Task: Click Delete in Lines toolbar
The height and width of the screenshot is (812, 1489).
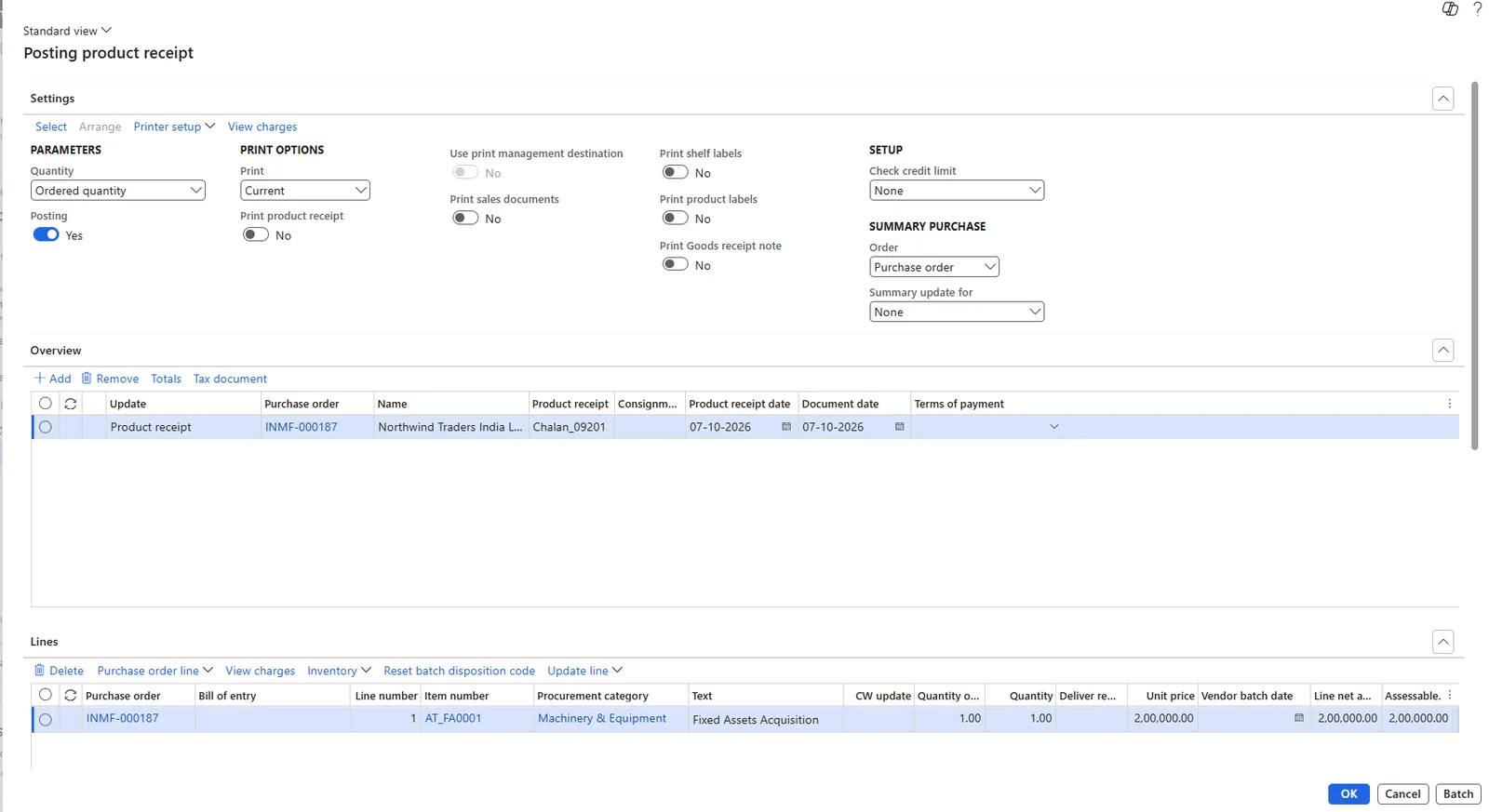Action: coord(59,671)
